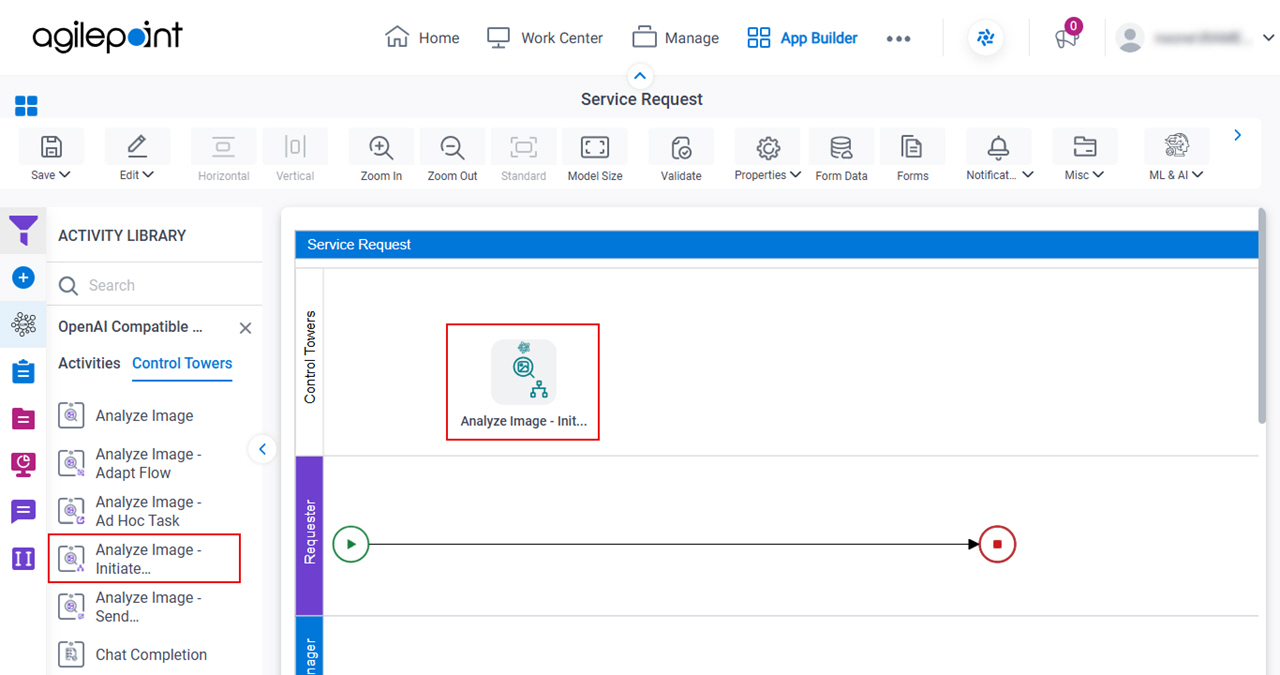Click the Zoom In magnifier icon
This screenshot has width=1280, height=675.
click(381, 147)
